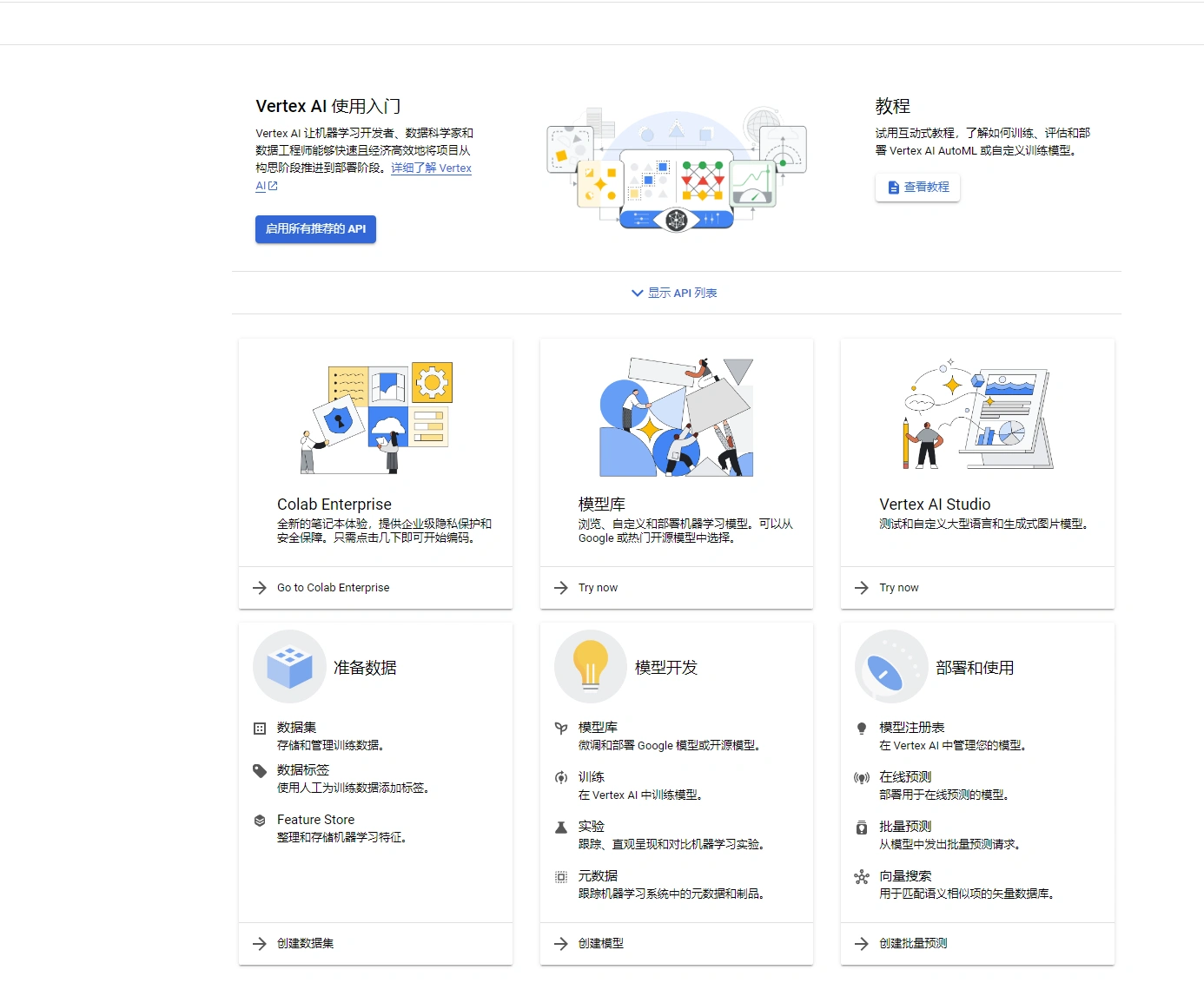This screenshot has height=983, width=1204.
Task: Click the 部署和使用 circular icon
Action: click(x=891, y=667)
